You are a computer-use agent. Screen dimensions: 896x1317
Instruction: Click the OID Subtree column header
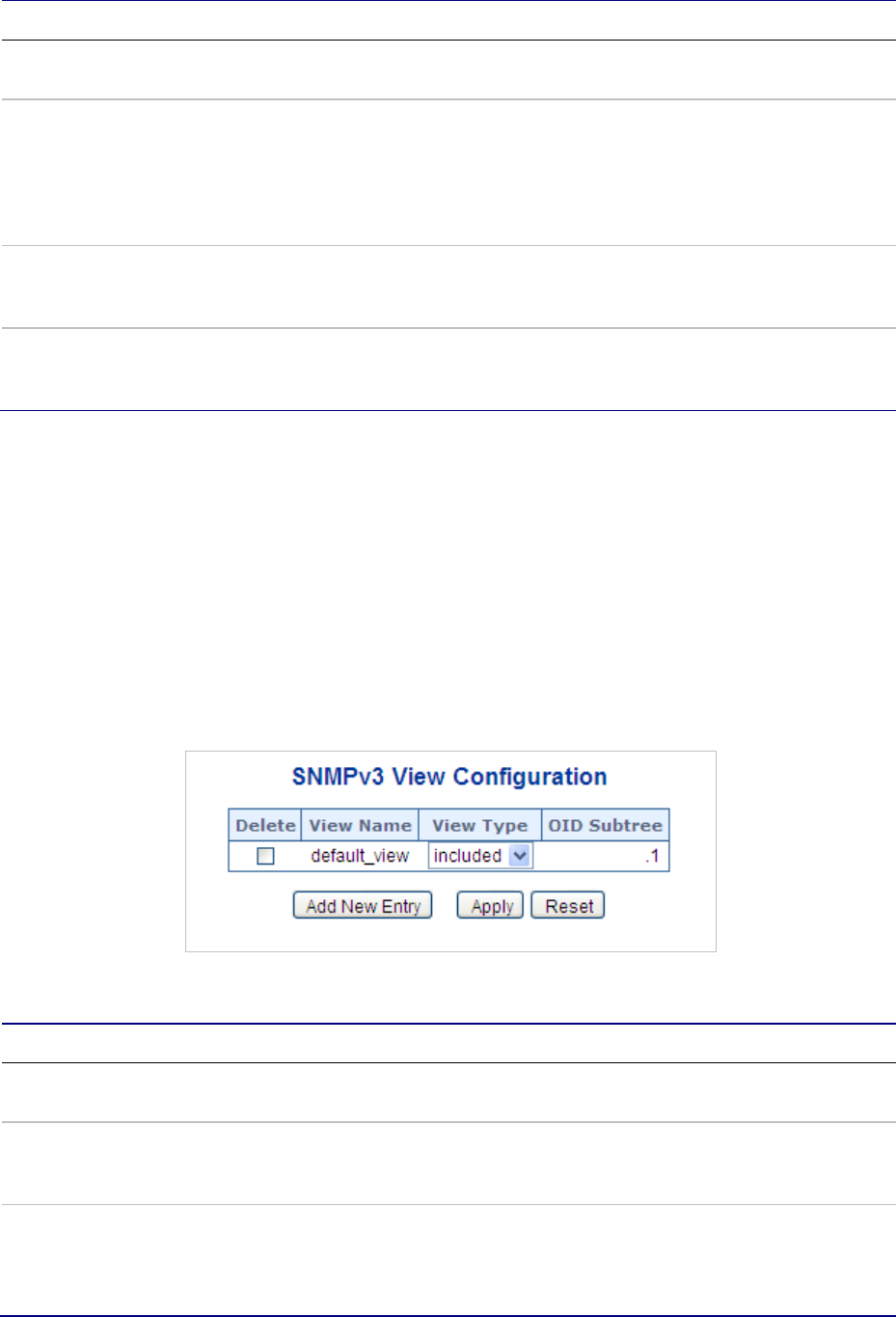pyautogui.click(x=606, y=825)
